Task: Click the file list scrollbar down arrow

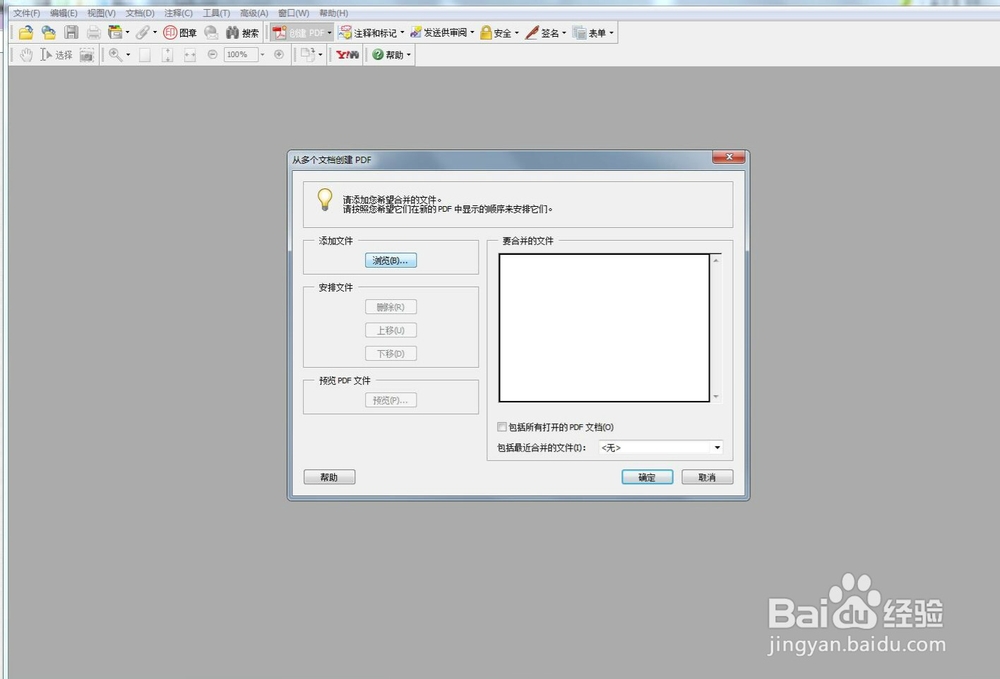Action: [716, 397]
